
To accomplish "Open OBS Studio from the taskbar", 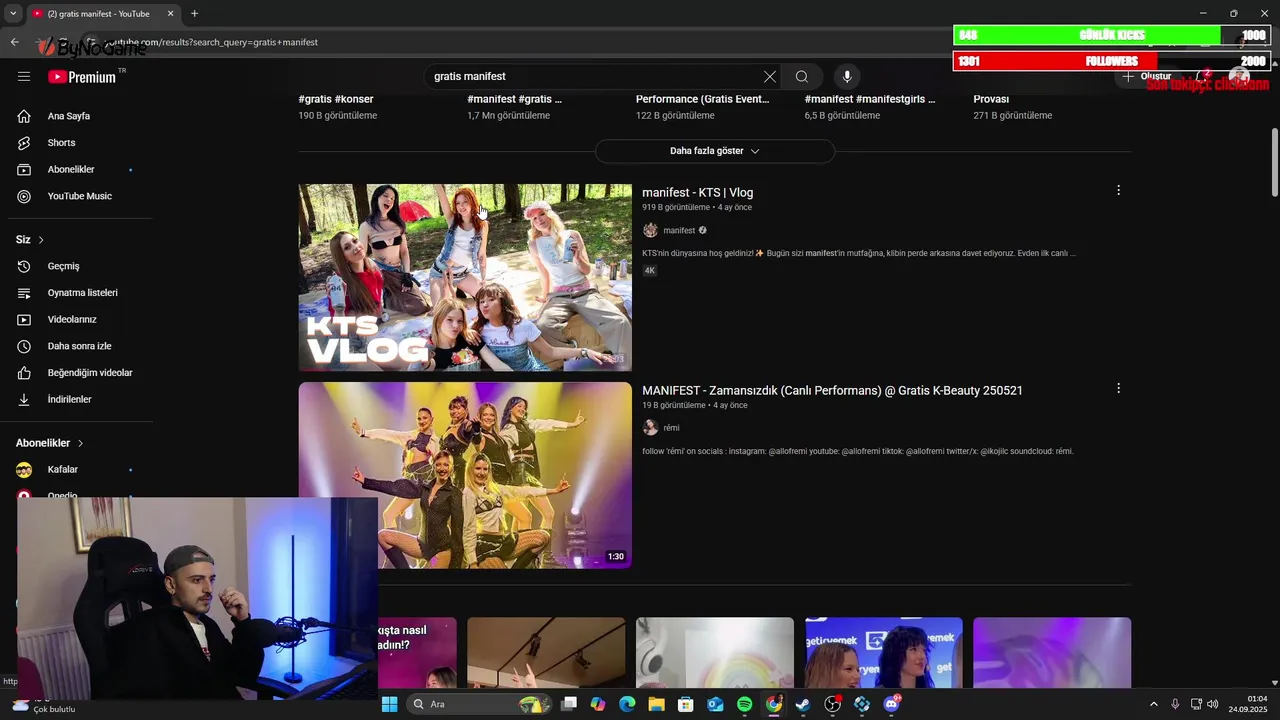I will tap(832, 704).
